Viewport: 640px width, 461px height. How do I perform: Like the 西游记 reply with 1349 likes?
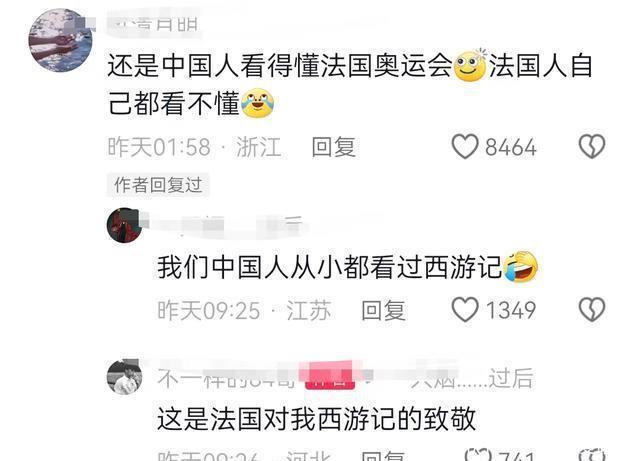(465, 309)
